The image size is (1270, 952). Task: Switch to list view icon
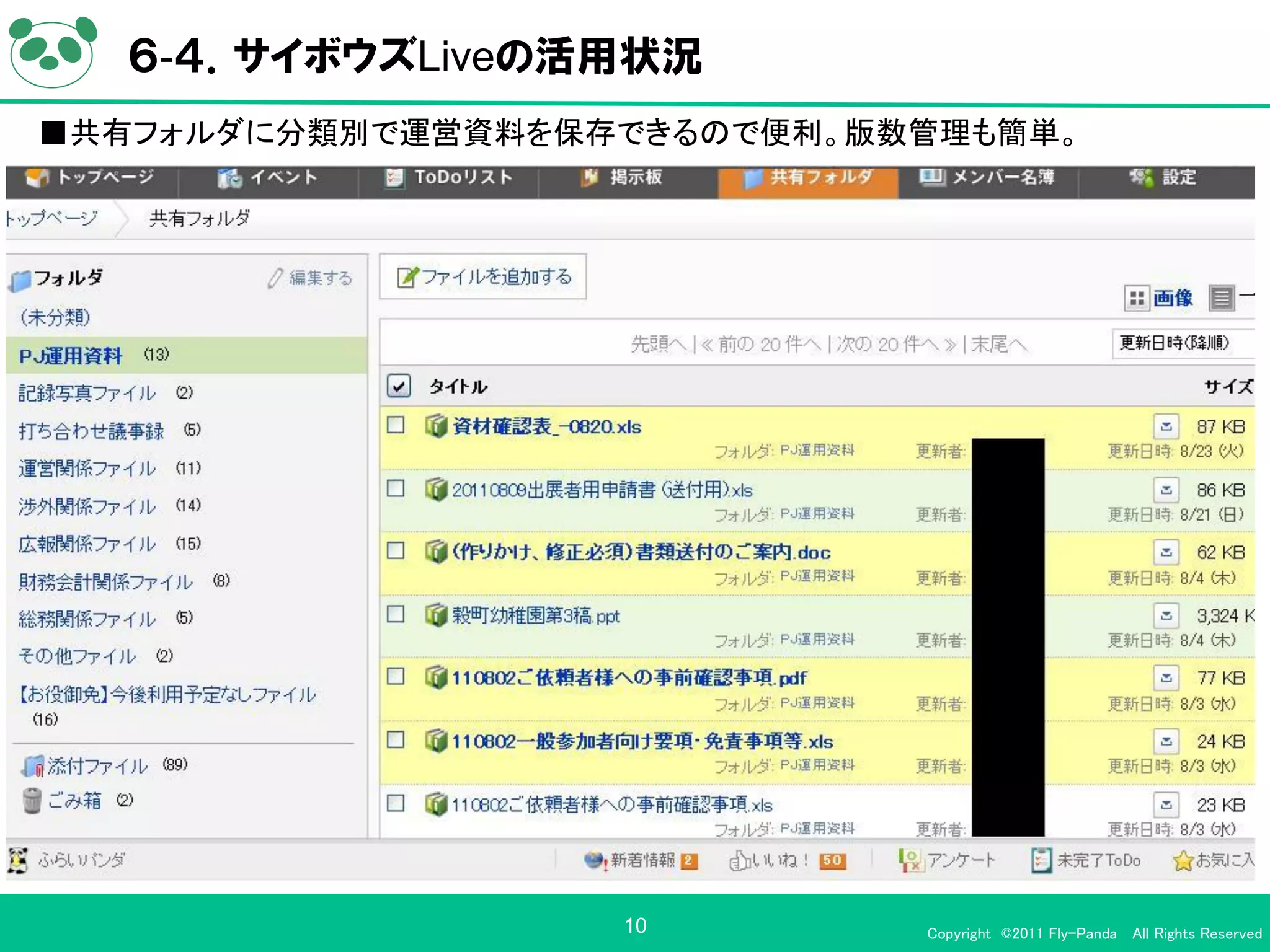point(1222,299)
